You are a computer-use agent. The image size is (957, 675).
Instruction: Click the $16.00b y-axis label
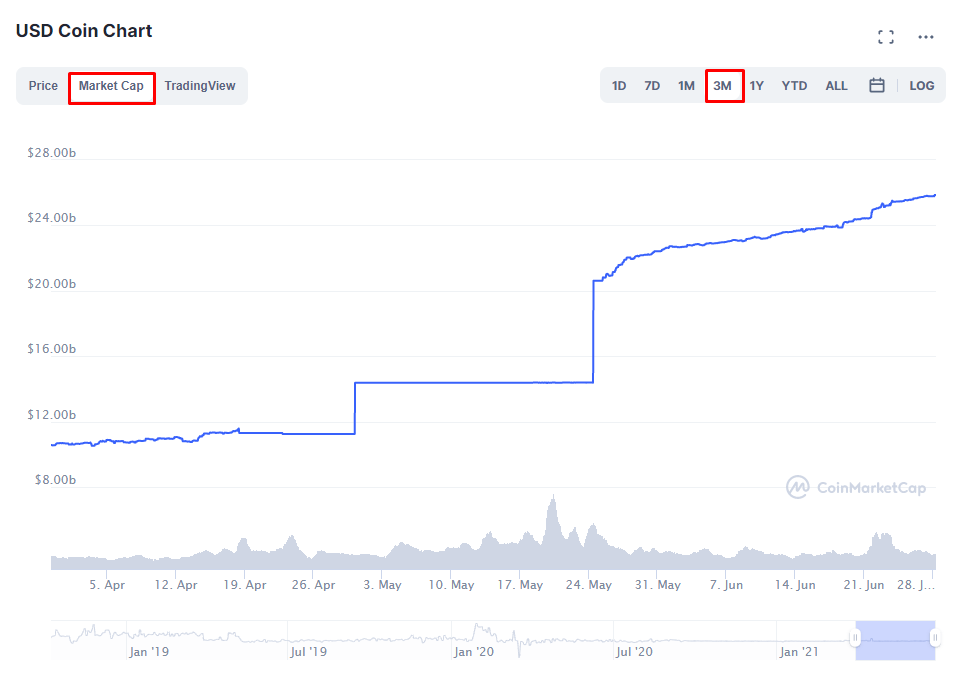[52, 348]
